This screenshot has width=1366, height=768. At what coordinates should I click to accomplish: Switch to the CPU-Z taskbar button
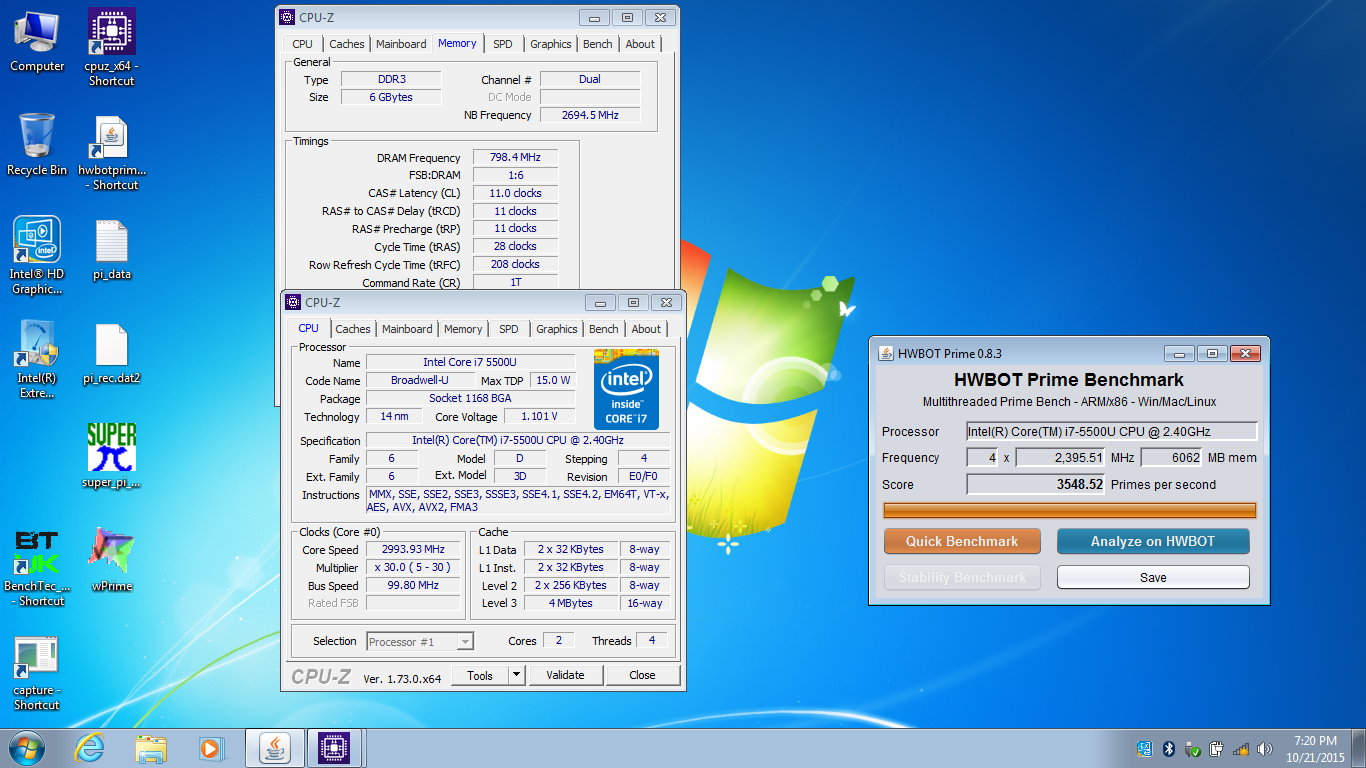(x=333, y=748)
